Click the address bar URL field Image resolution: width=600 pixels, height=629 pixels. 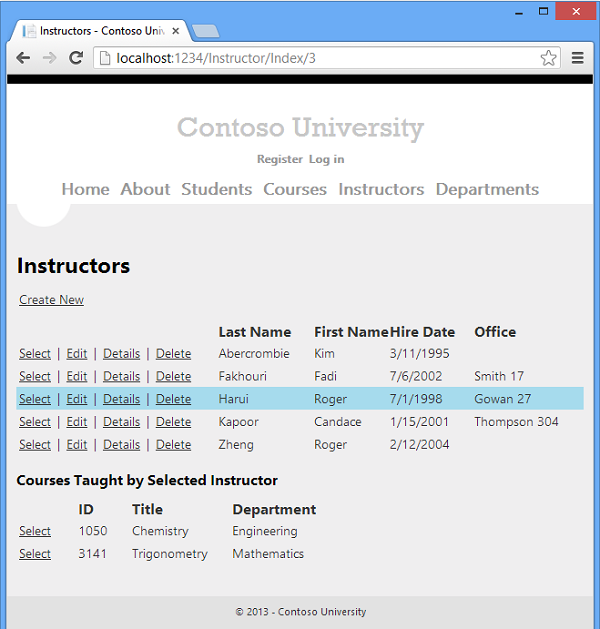[320, 58]
